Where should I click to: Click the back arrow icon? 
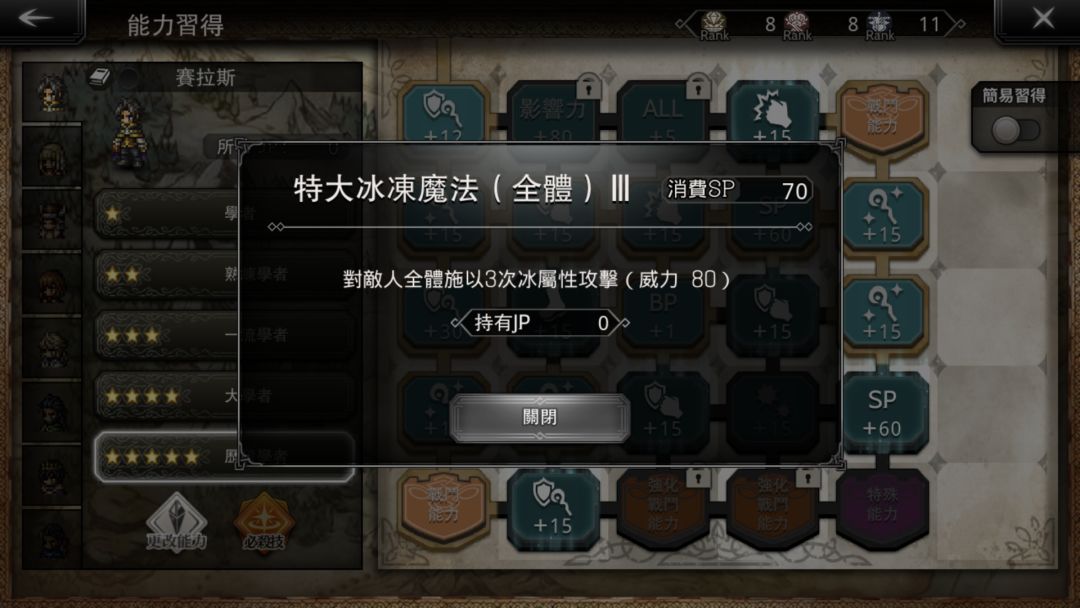coord(36,19)
